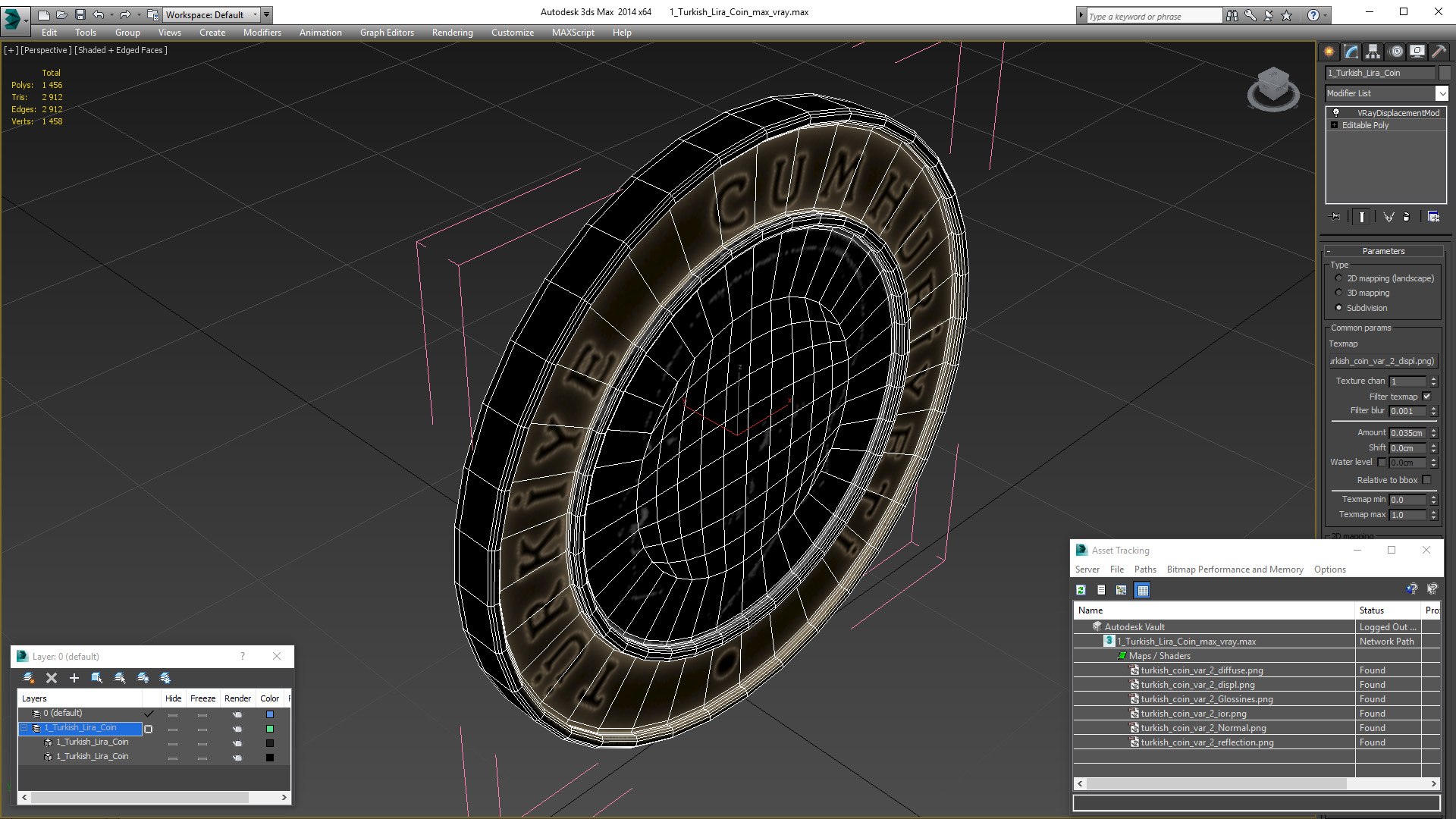Screen dimensions: 1456x819
Task: Click the blue color swatch for layer 0 (default)
Action: tap(269, 714)
